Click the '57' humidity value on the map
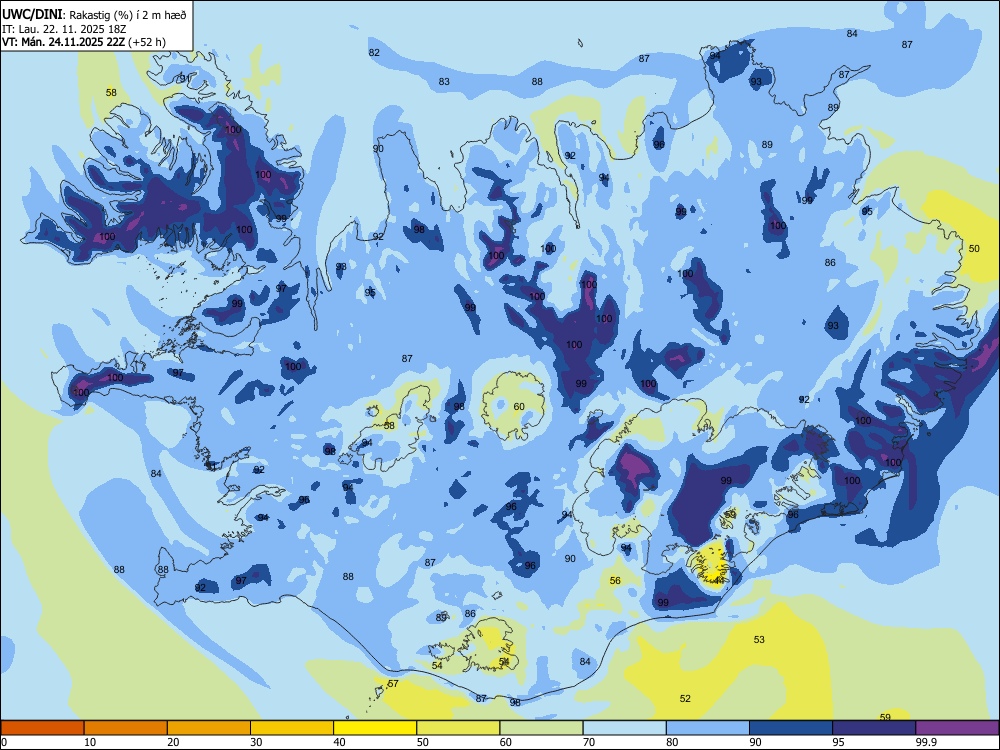Screen dimensions: 1000x750 393,683
